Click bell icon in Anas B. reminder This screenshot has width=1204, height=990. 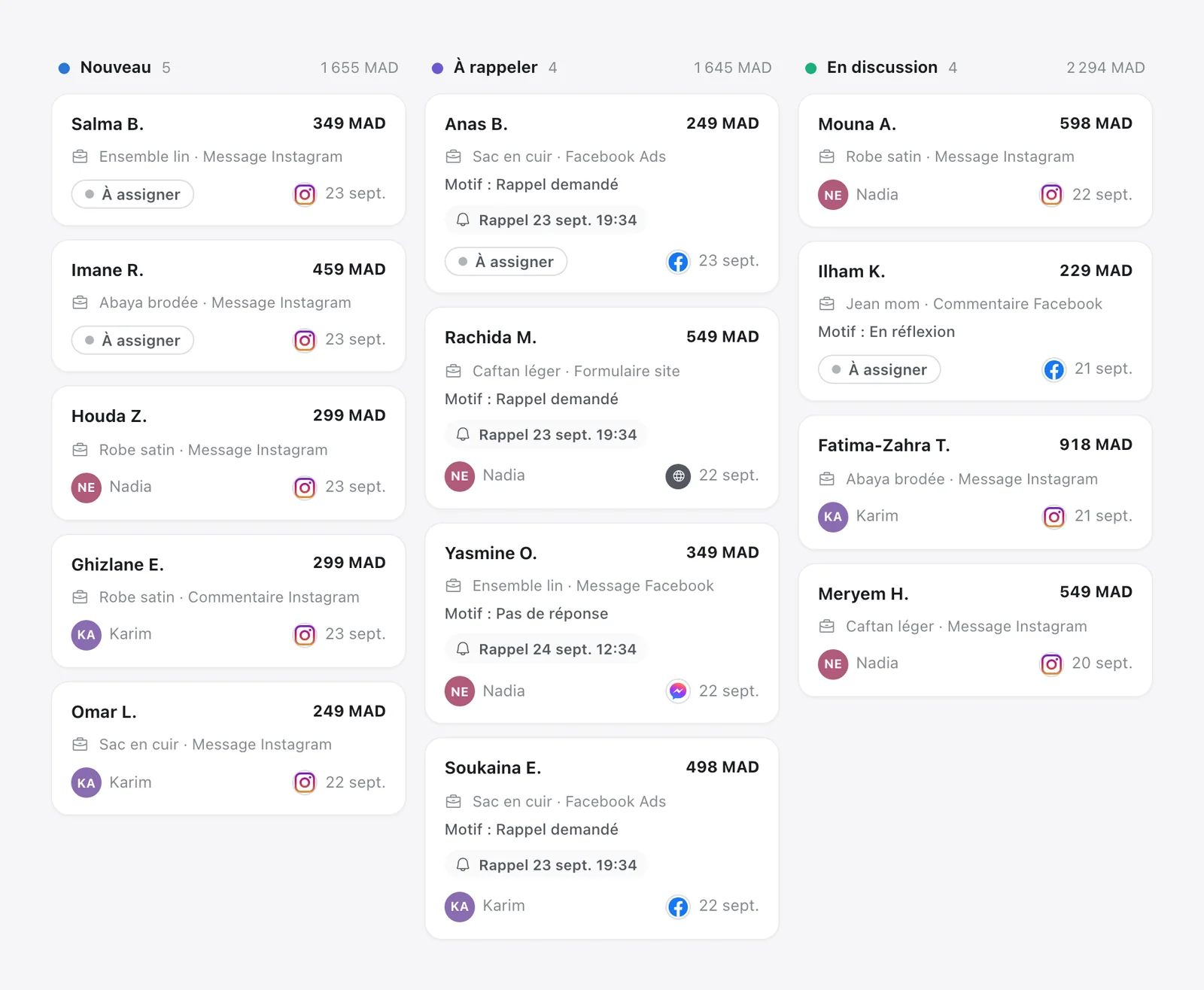click(x=463, y=220)
